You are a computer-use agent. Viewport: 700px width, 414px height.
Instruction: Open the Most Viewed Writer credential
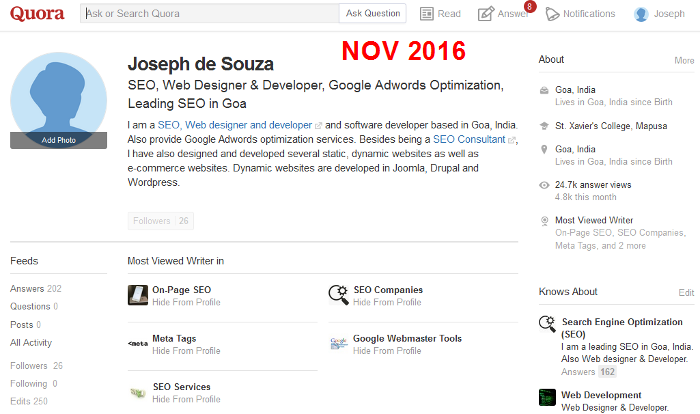click(x=594, y=220)
